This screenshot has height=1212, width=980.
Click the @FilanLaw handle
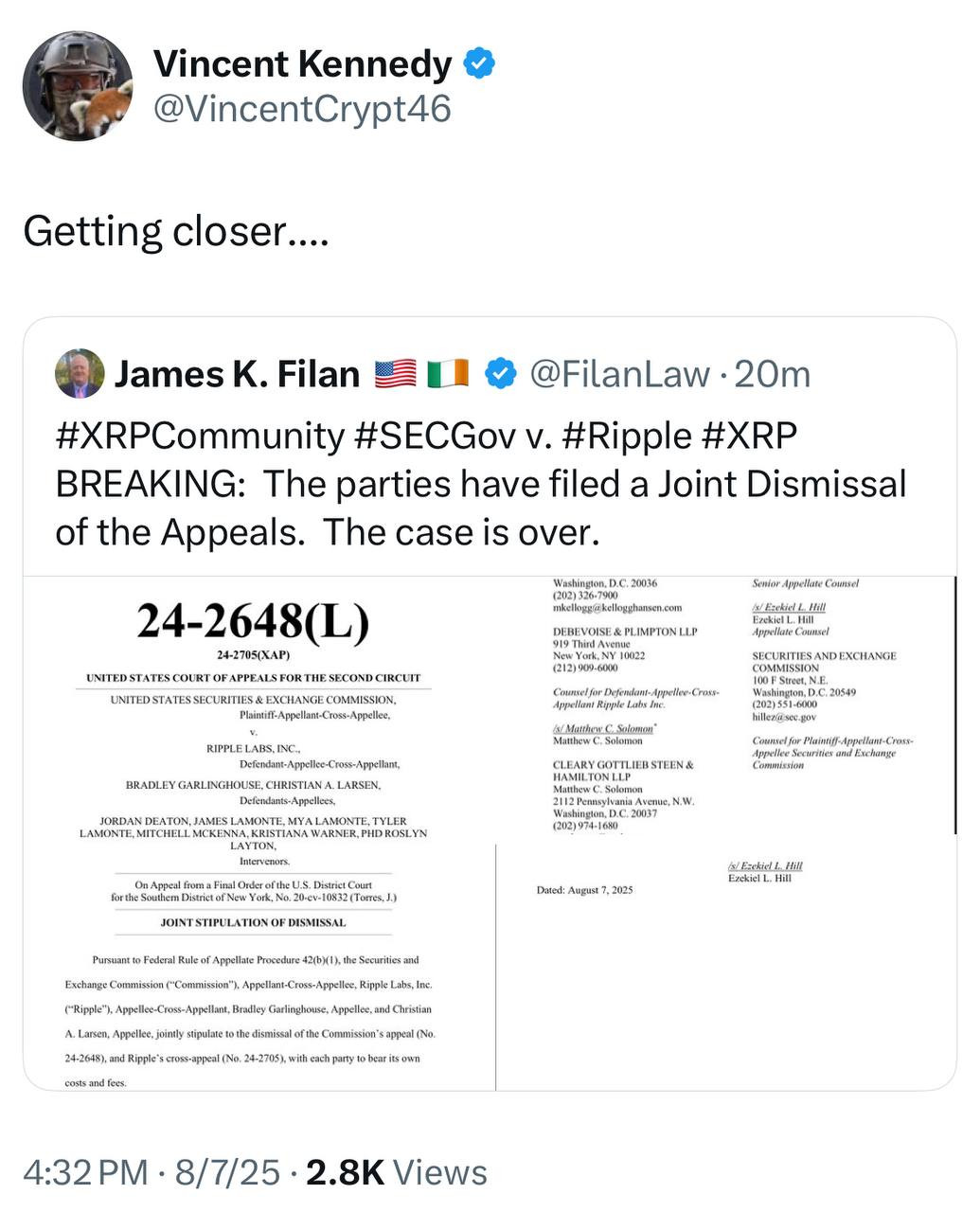click(x=619, y=374)
